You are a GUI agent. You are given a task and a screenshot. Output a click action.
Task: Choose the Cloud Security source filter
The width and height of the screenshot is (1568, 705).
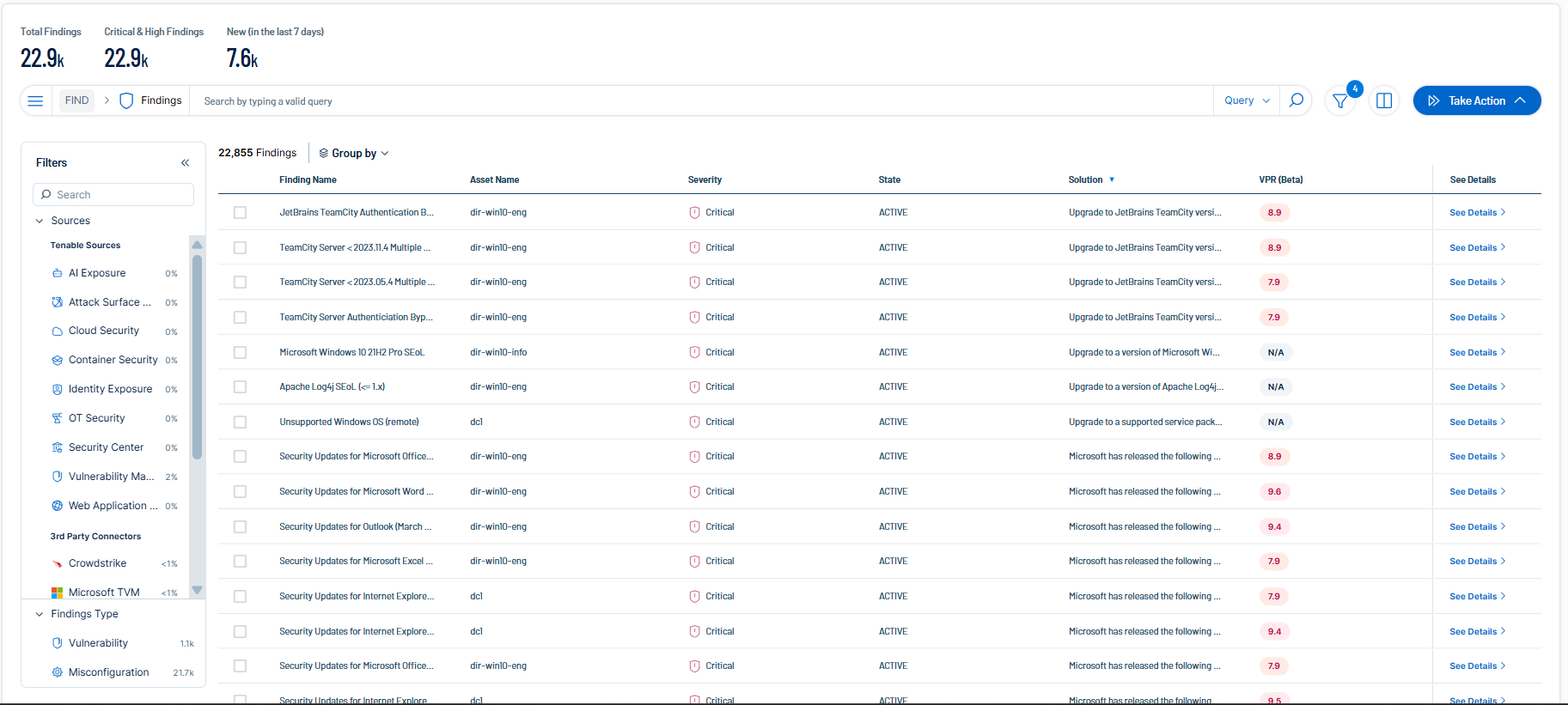coord(103,331)
